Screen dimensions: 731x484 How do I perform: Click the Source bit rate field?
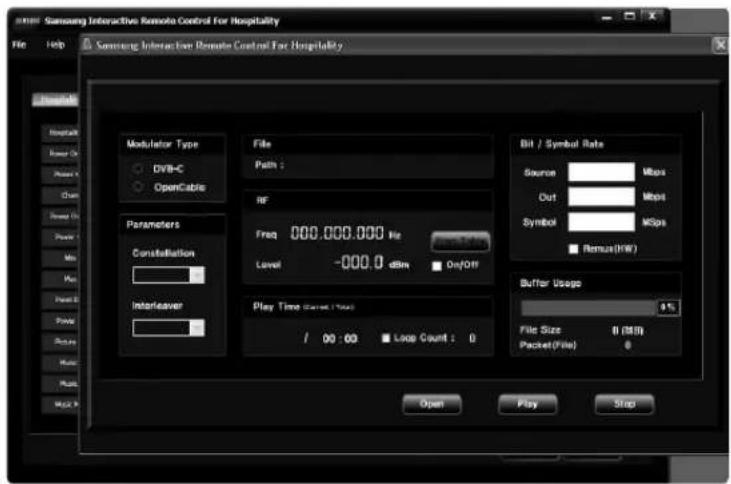point(601,172)
